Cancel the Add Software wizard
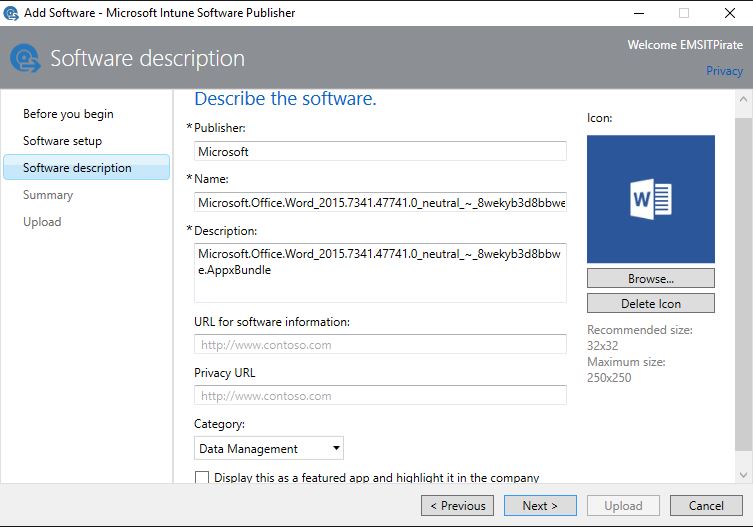This screenshot has height=527, width=753. (706, 505)
